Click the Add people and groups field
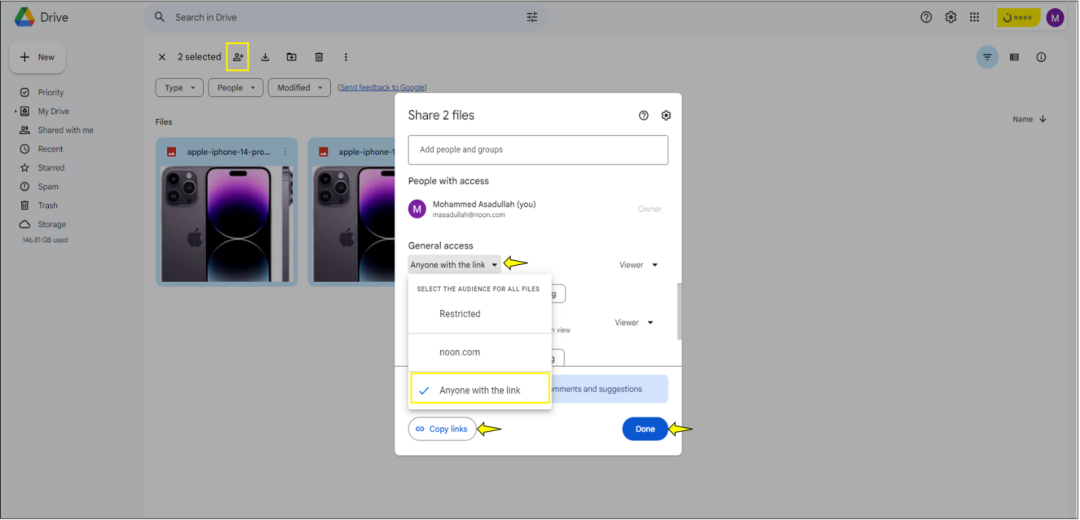Image resolution: width=1080 pixels, height=520 pixels. pyautogui.click(x=538, y=149)
